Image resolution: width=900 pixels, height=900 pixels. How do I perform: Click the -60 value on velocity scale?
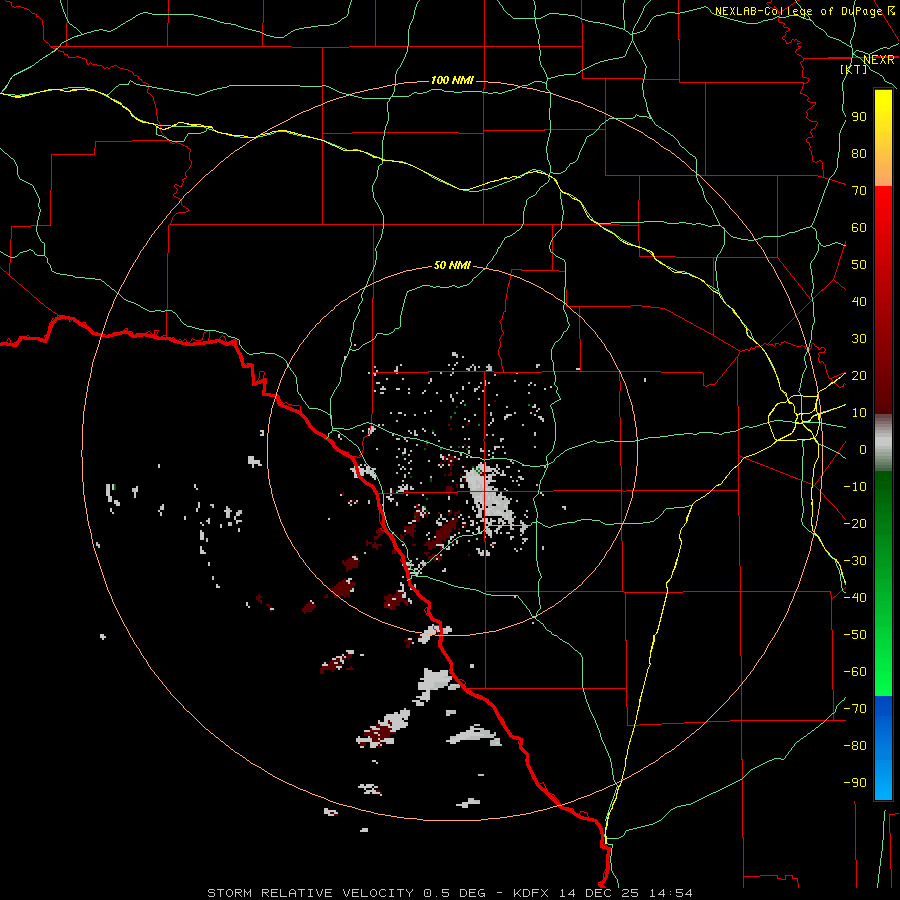pos(855,672)
